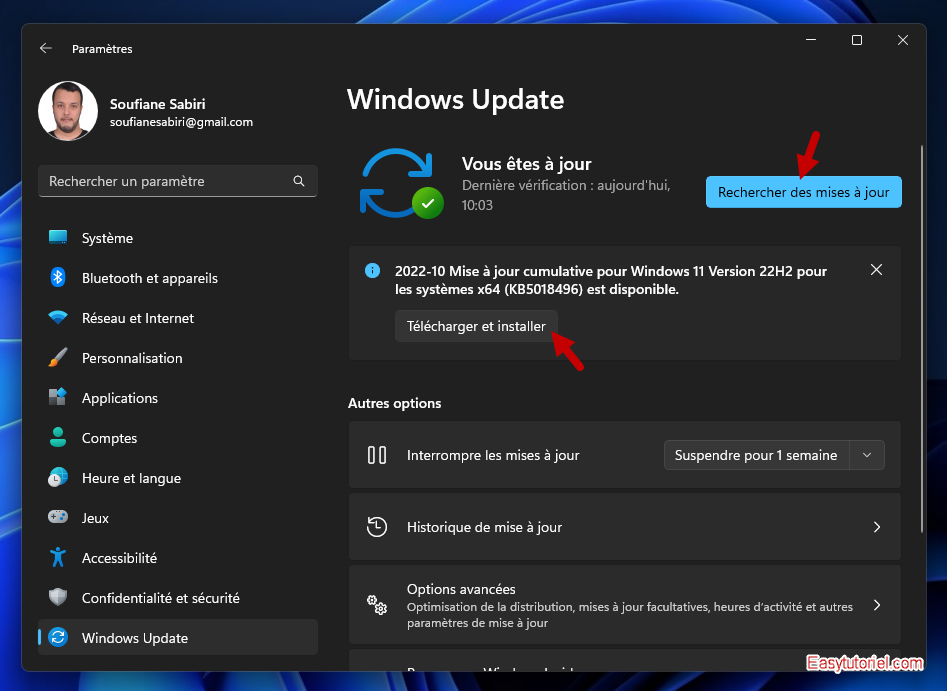Click the Soufiane Sabiri account name
This screenshot has width=947, height=691.
157,104
